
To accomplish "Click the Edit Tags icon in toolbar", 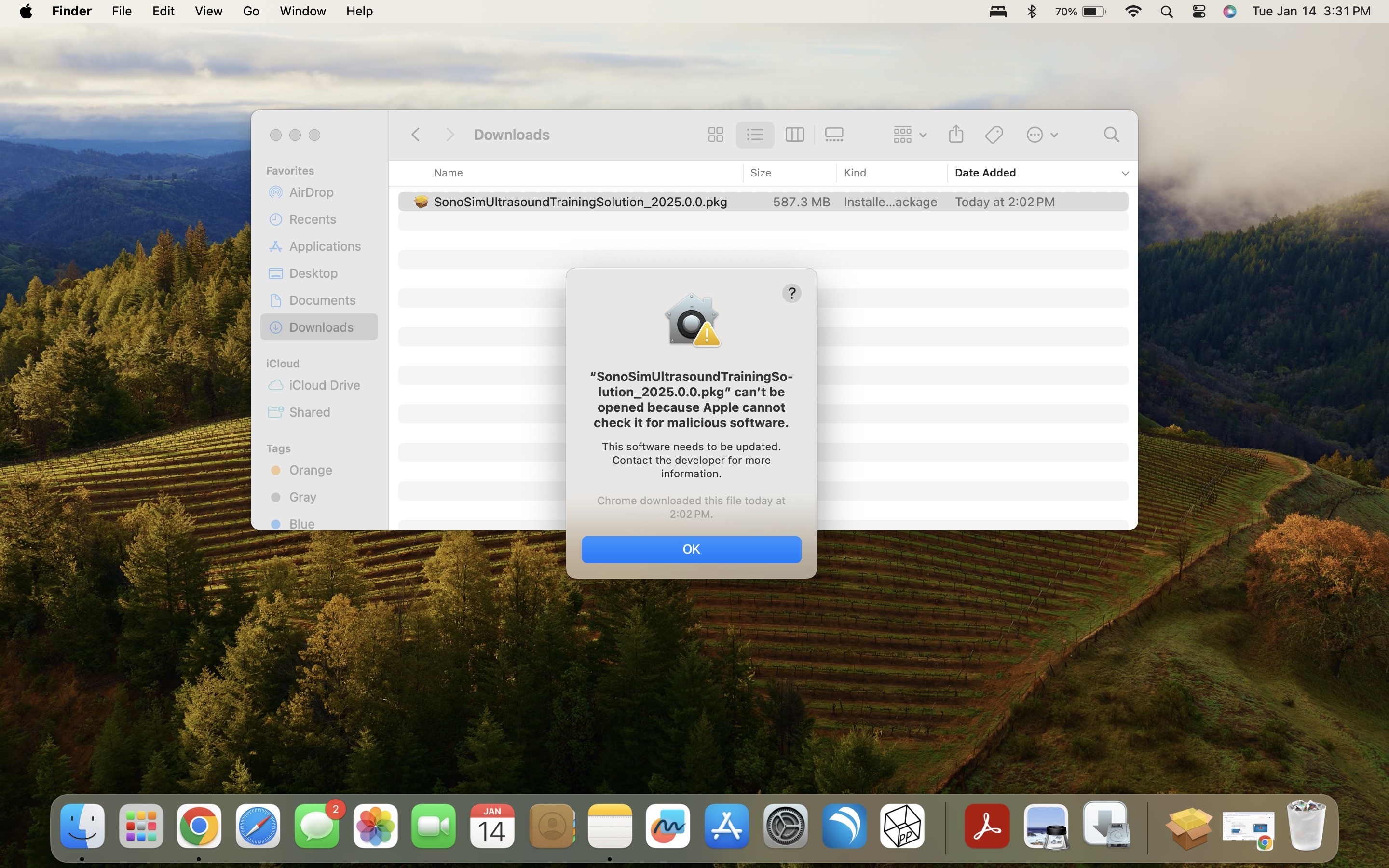I will (x=994, y=135).
